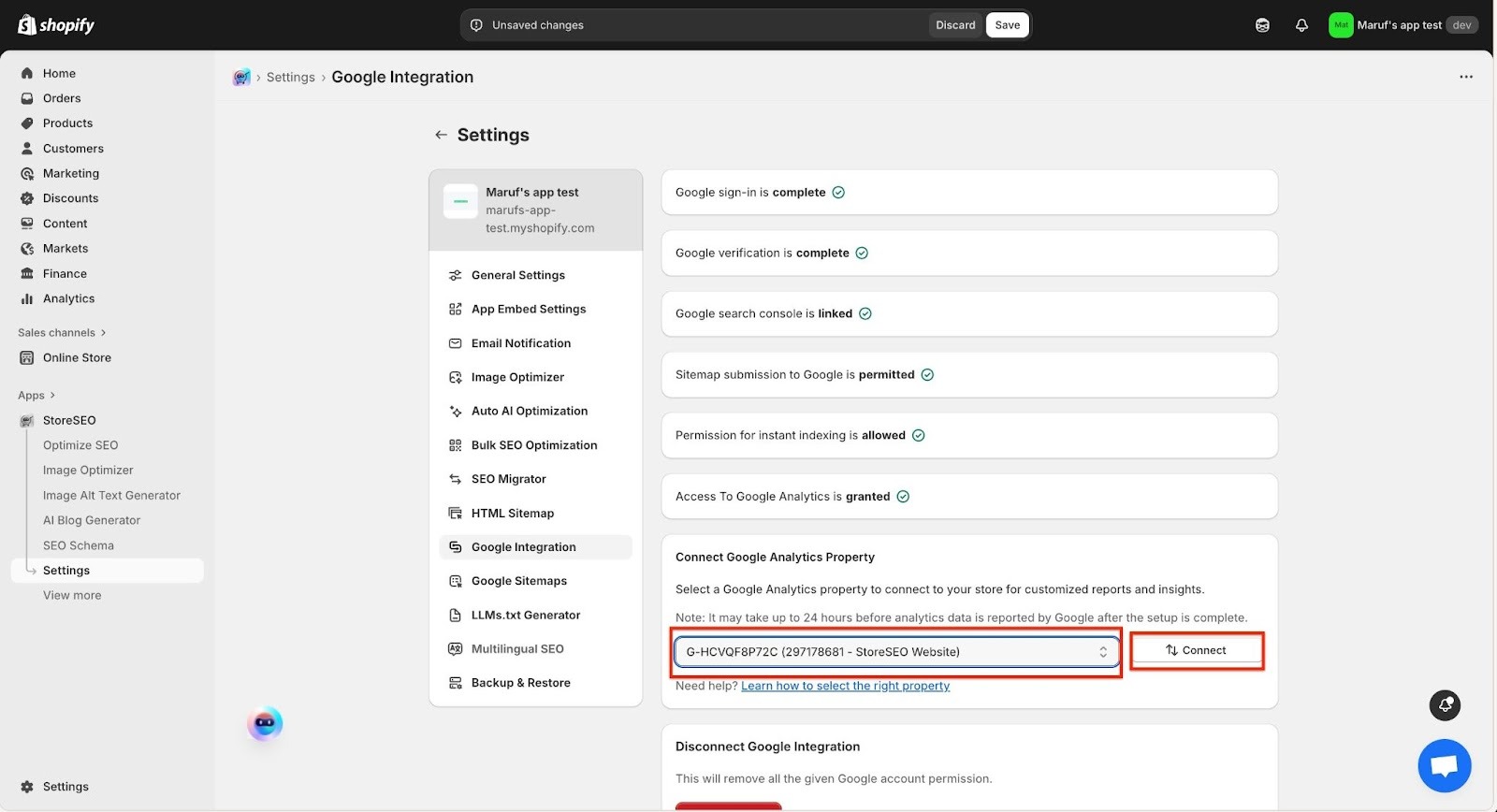The width and height of the screenshot is (1497, 812).
Task: Open Online Store sales channel
Action: click(x=77, y=357)
